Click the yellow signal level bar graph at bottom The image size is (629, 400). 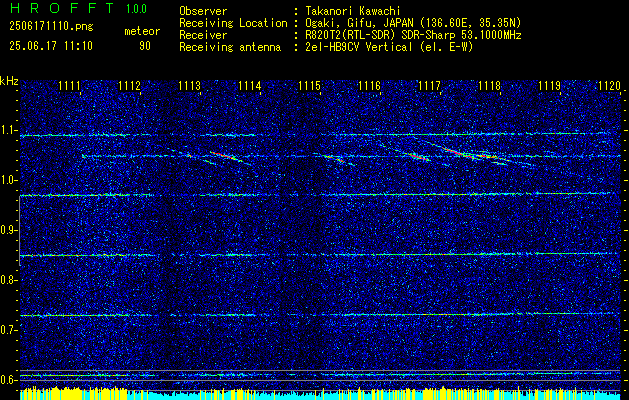coord(320,394)
